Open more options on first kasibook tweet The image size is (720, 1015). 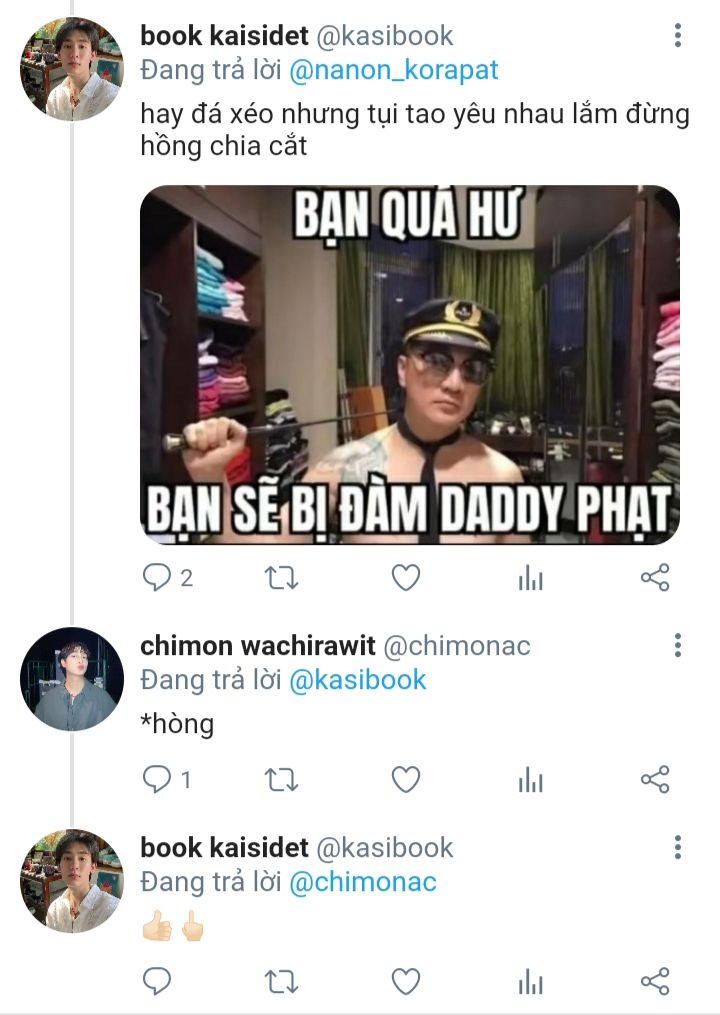[678, 36]
